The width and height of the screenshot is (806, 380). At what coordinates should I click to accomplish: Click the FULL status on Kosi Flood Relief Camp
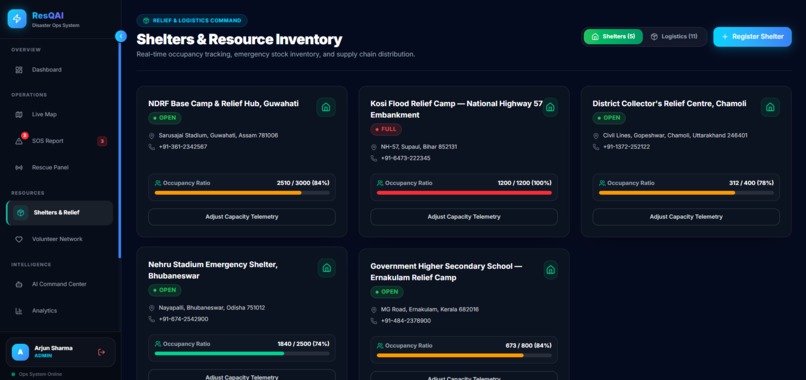386,129
